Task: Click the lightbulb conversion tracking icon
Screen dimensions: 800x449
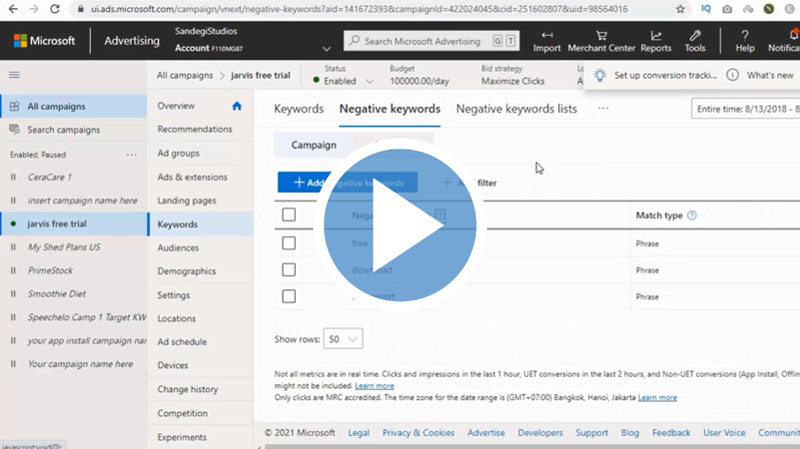Action: coord(600,76)
